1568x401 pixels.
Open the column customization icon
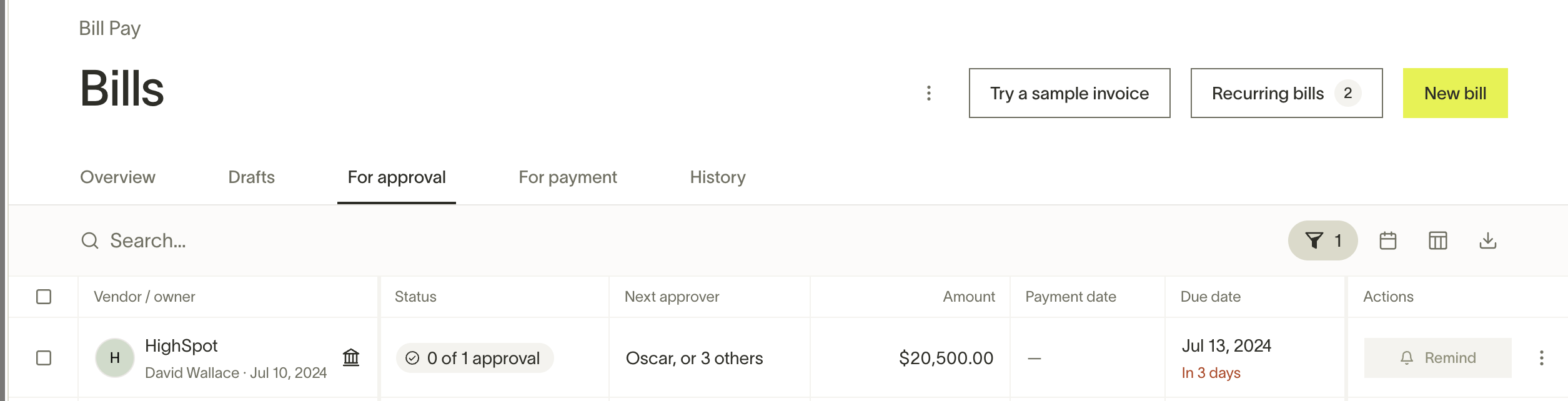point(1438,240)
